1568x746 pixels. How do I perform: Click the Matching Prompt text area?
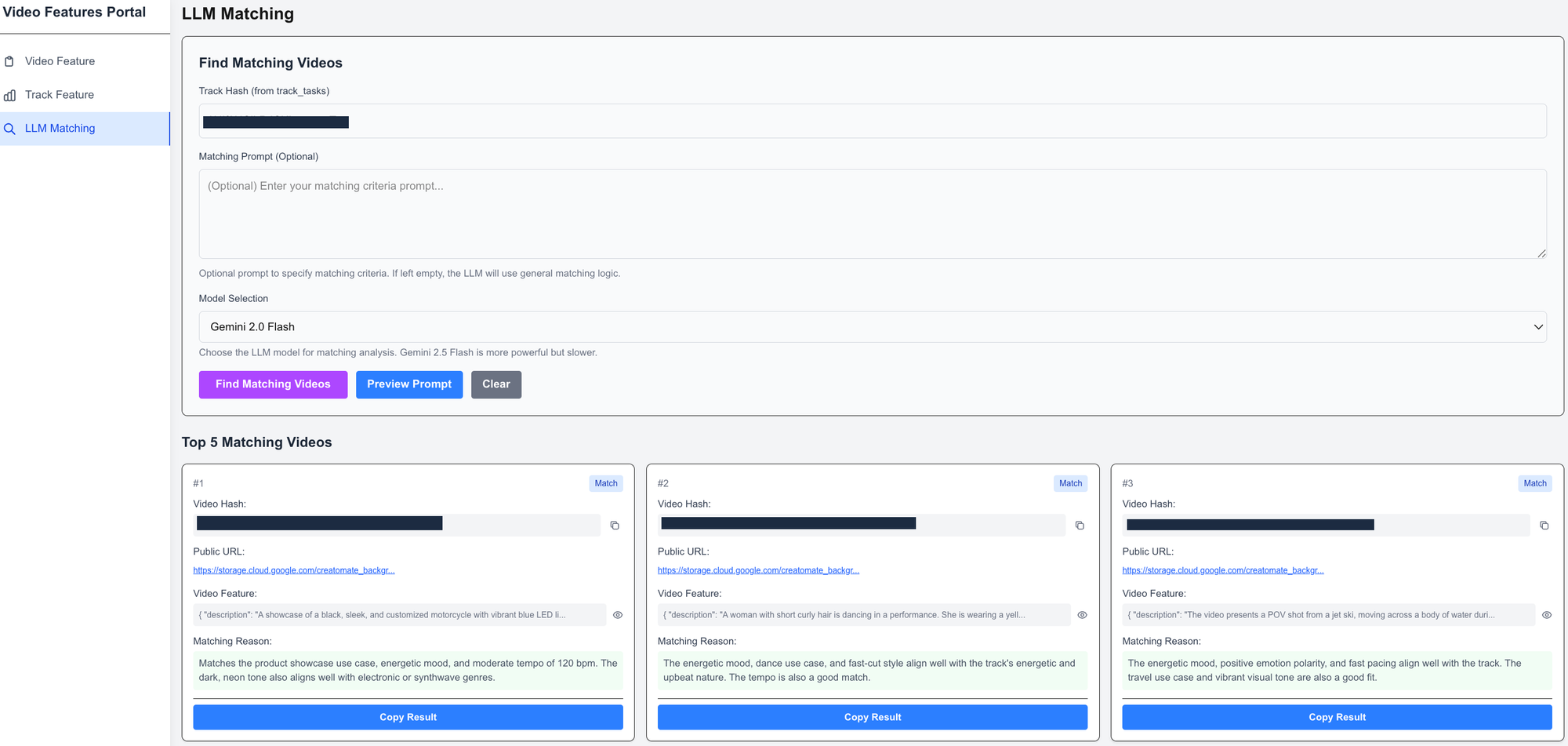872,214
